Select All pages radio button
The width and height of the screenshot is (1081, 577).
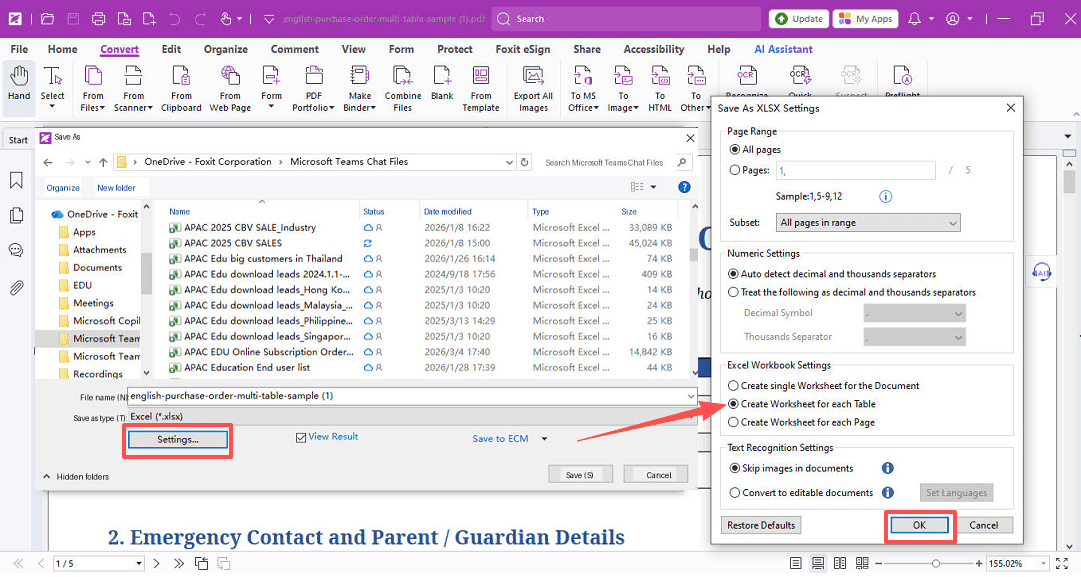[735, 149]
